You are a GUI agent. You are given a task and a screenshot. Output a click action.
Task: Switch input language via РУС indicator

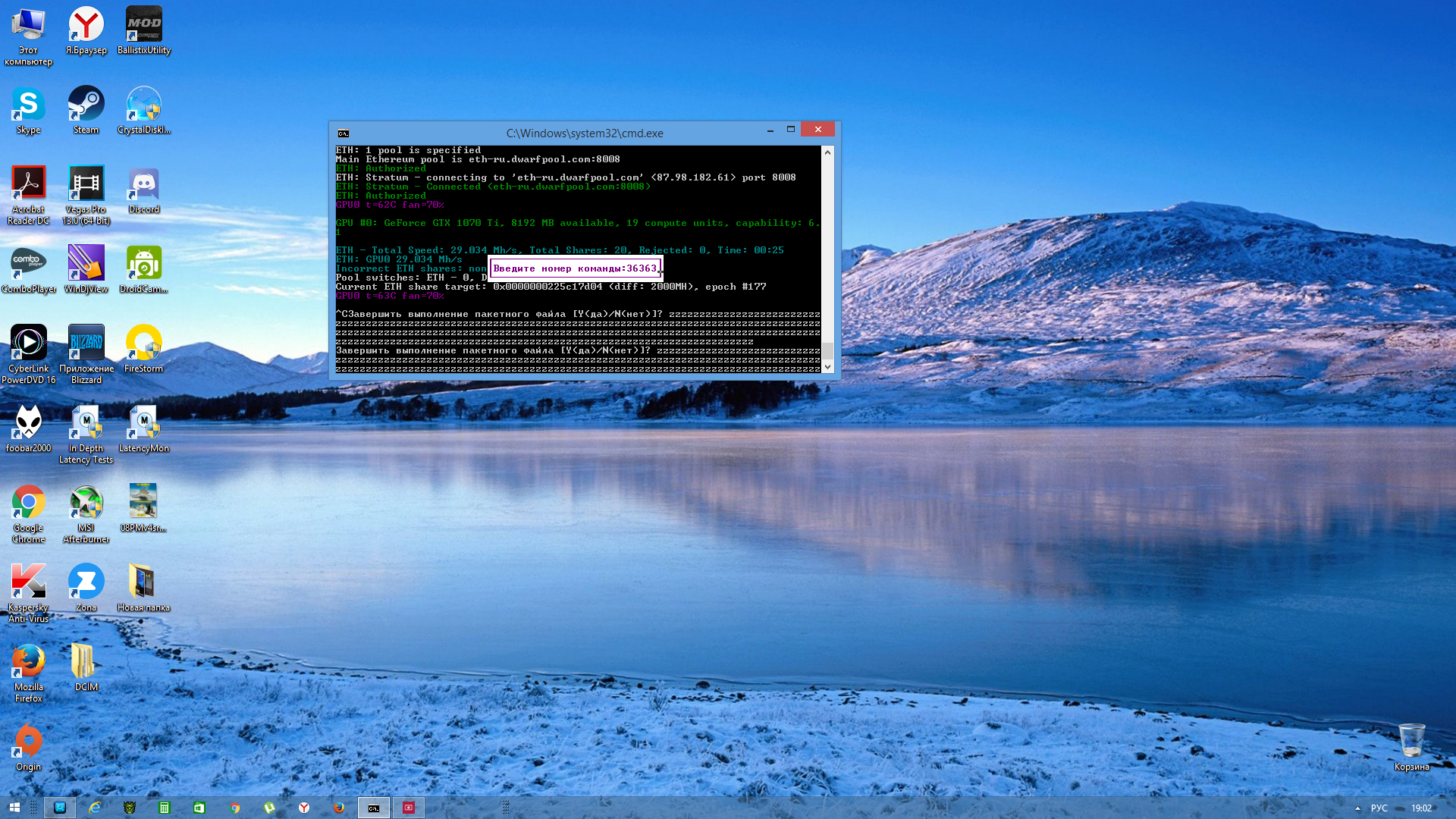[1379, 808]
